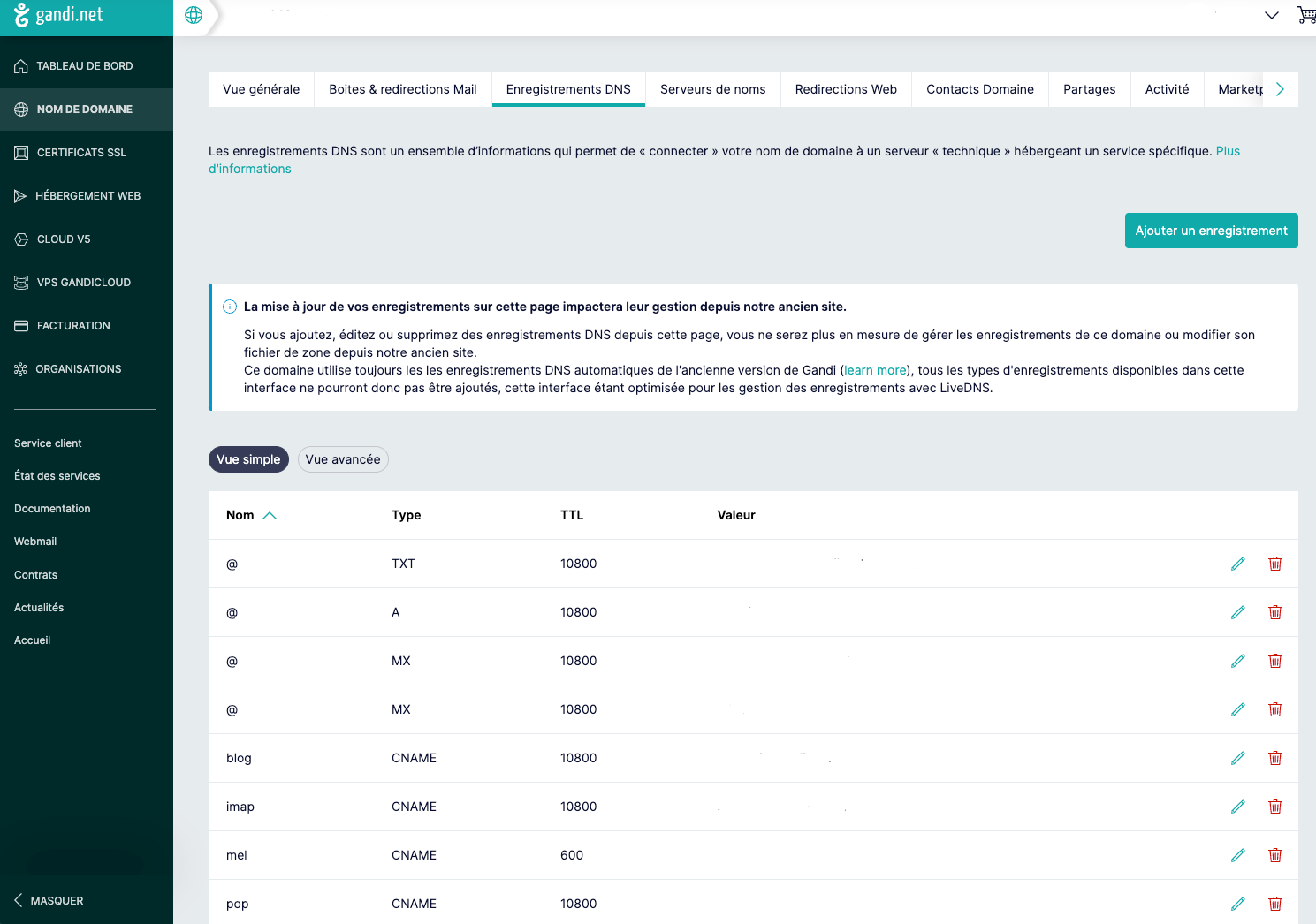Edit the A record using the pencil icon

click(1237, 612)
